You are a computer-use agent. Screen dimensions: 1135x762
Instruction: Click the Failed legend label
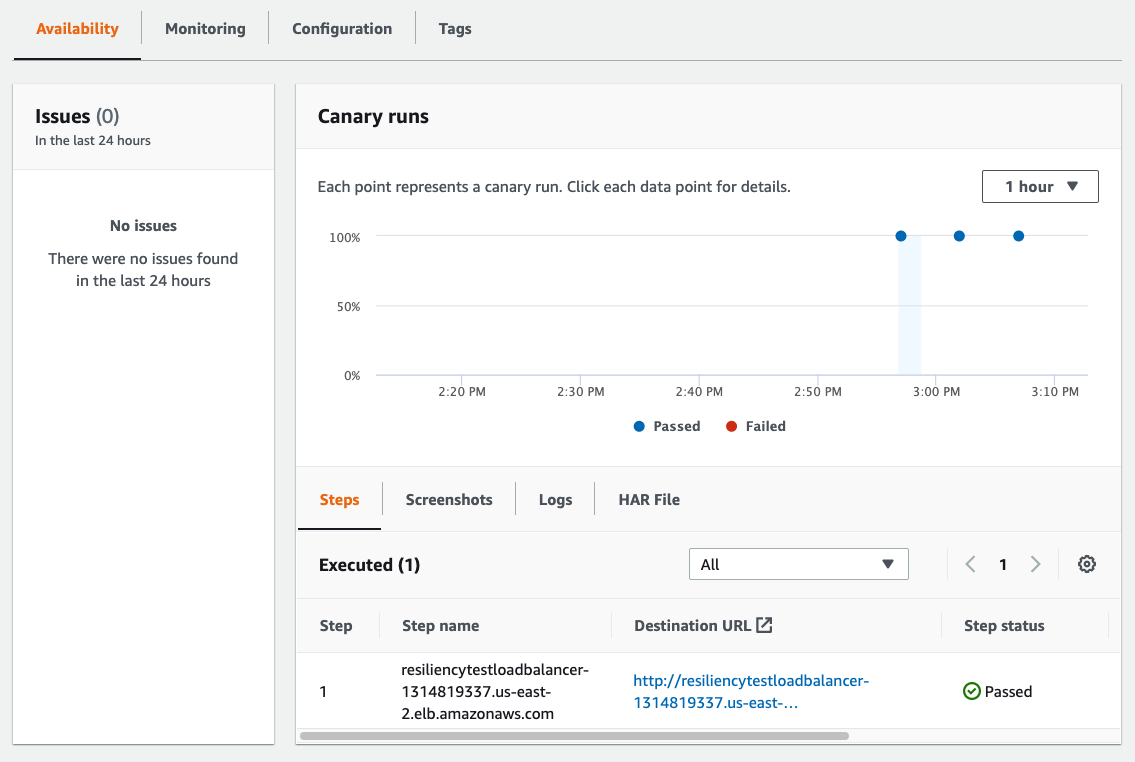765,426
